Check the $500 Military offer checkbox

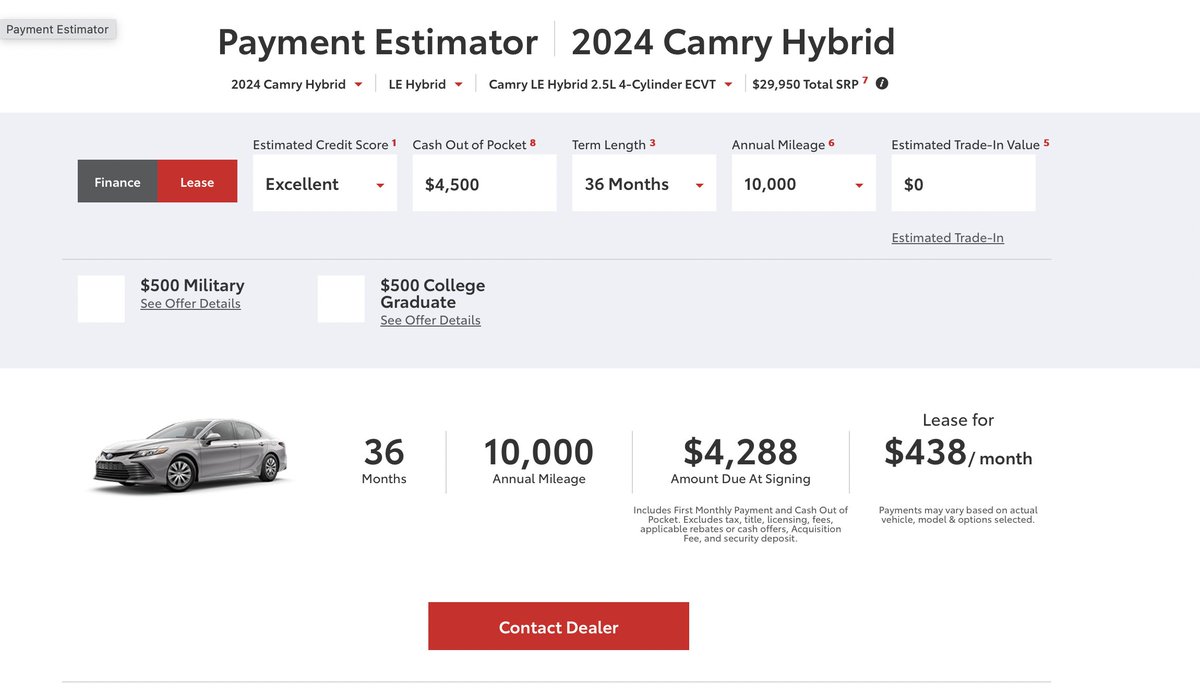tap(101, 299)
